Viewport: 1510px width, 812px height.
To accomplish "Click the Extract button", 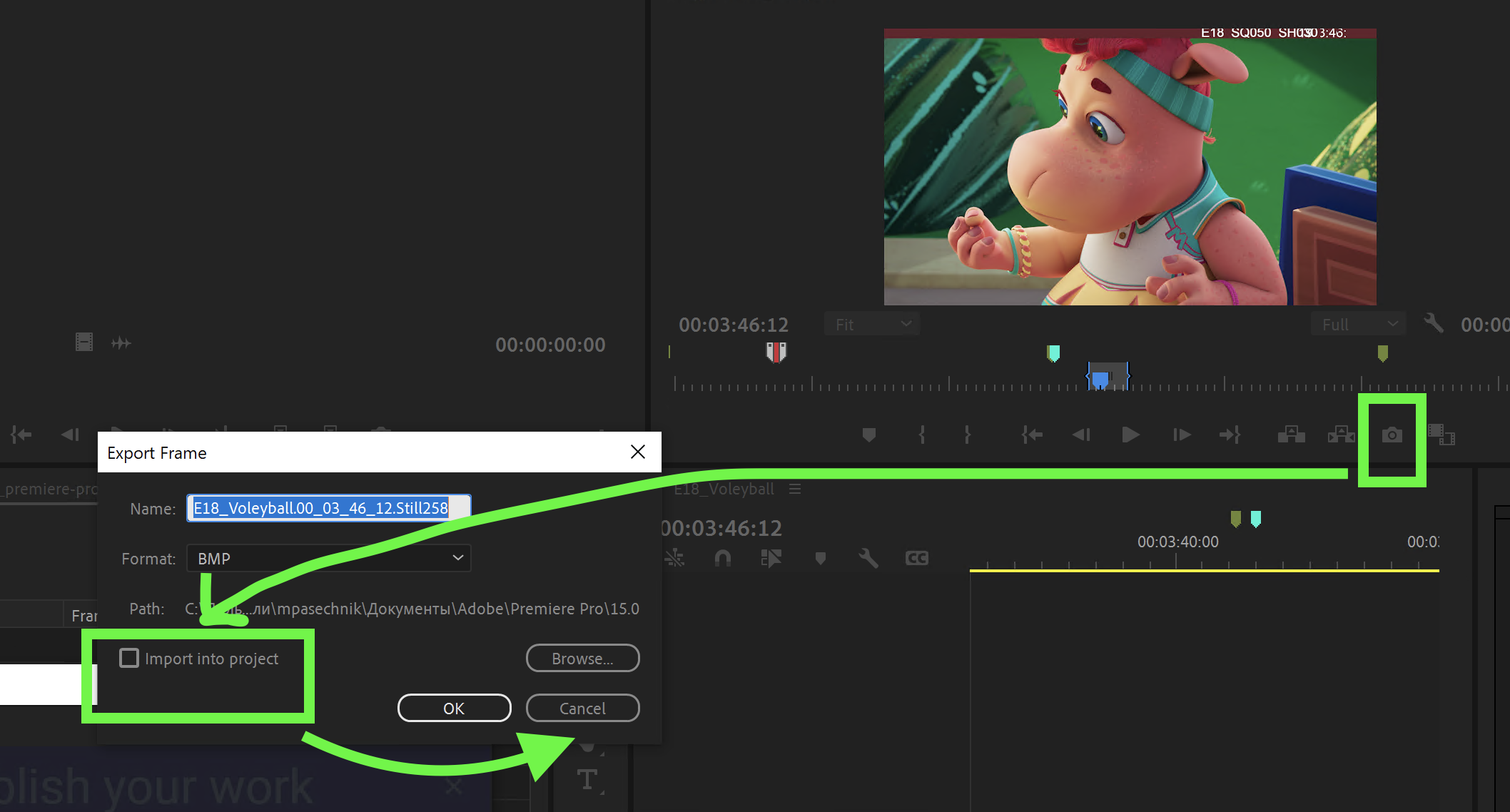I will coord(1342,435).
